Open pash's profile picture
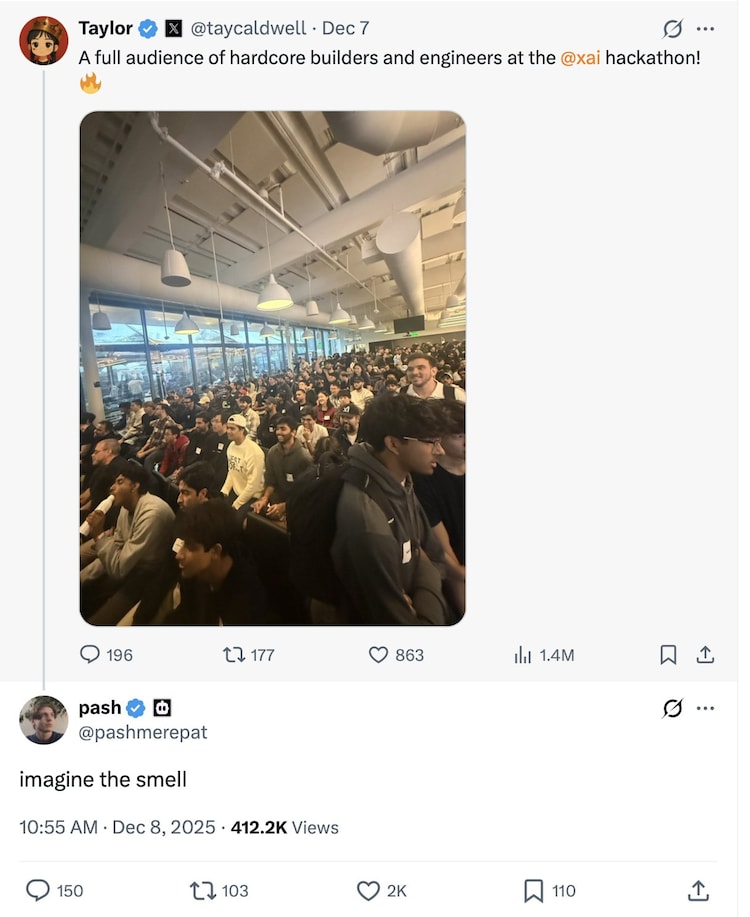Image resolution: width=750 pixels, height=917 pixels. pos(43,720)
